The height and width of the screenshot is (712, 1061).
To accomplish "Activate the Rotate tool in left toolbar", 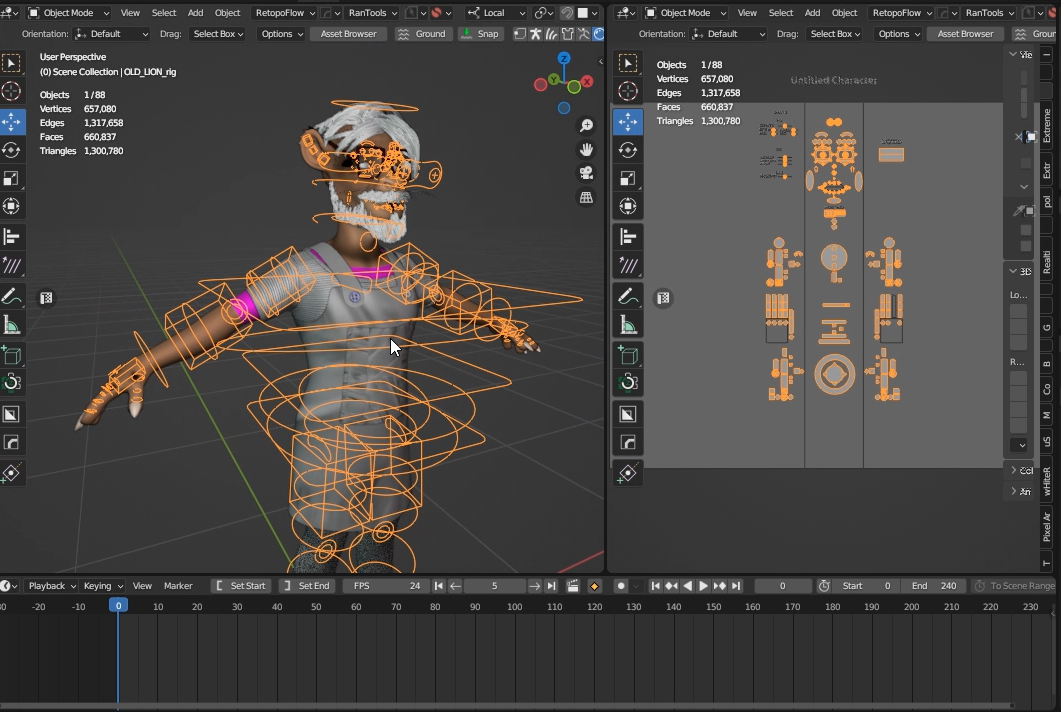I will [11, 150].
